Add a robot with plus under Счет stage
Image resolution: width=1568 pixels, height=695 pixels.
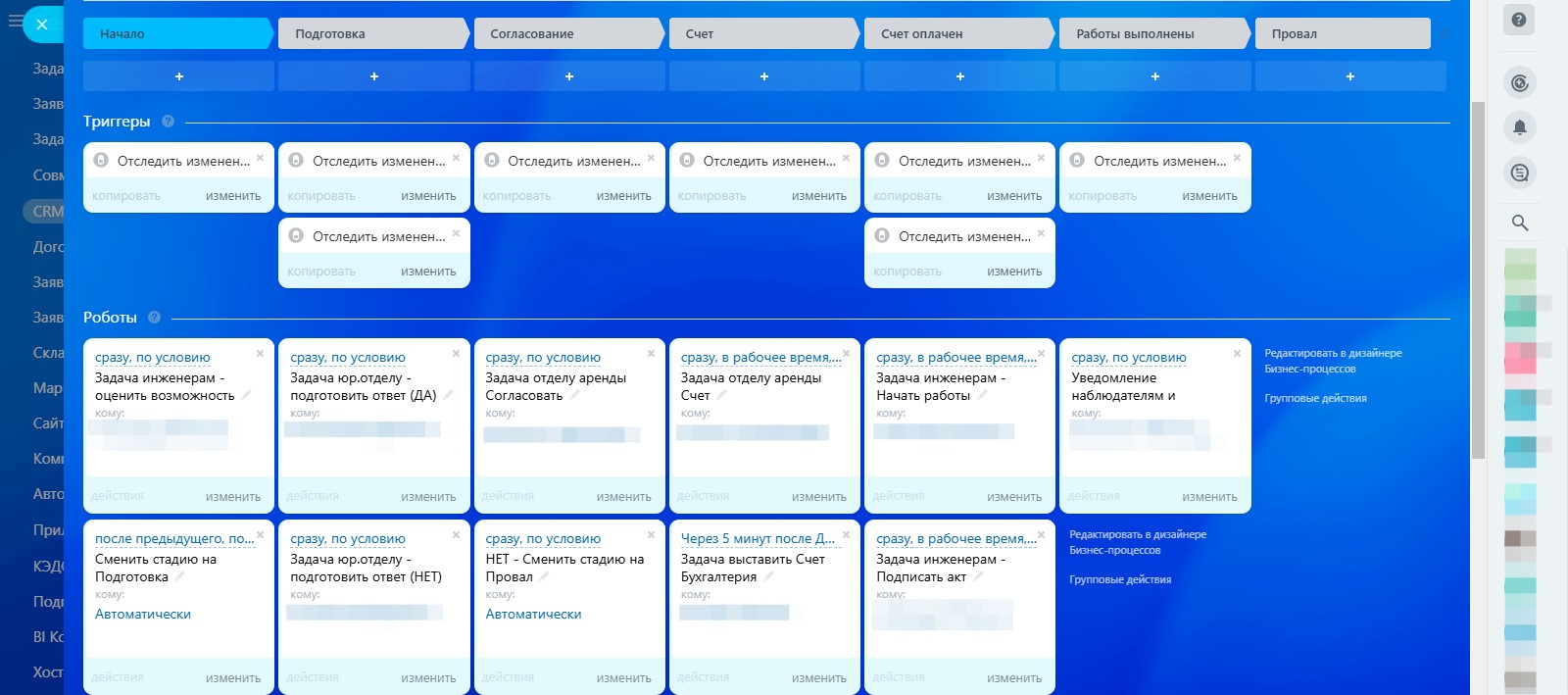[x=763, y=76]
